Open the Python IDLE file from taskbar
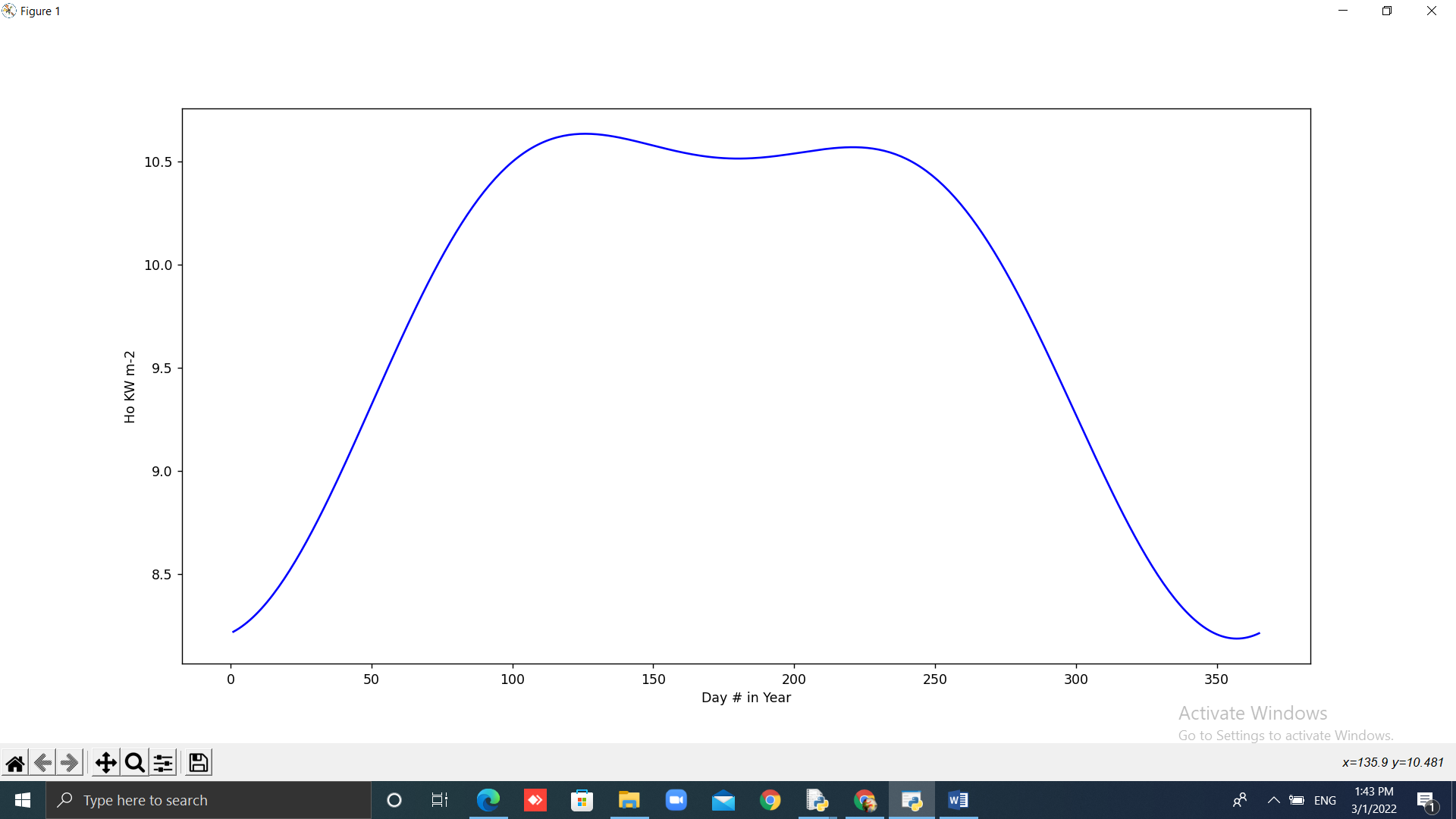Viewport: 1456px width, 819px height. [817, 800]
